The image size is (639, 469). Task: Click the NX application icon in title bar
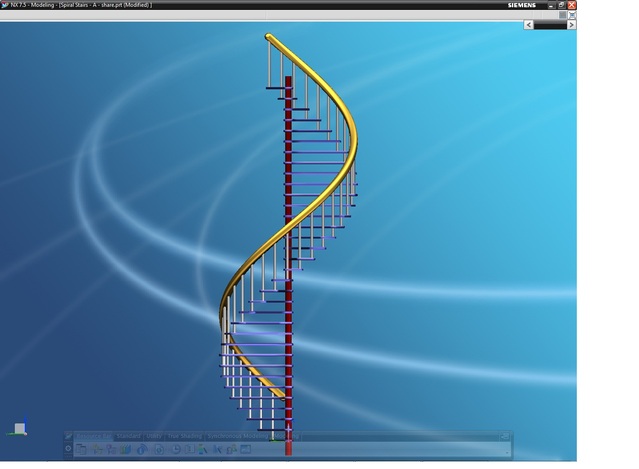click(x=5, y=5)
